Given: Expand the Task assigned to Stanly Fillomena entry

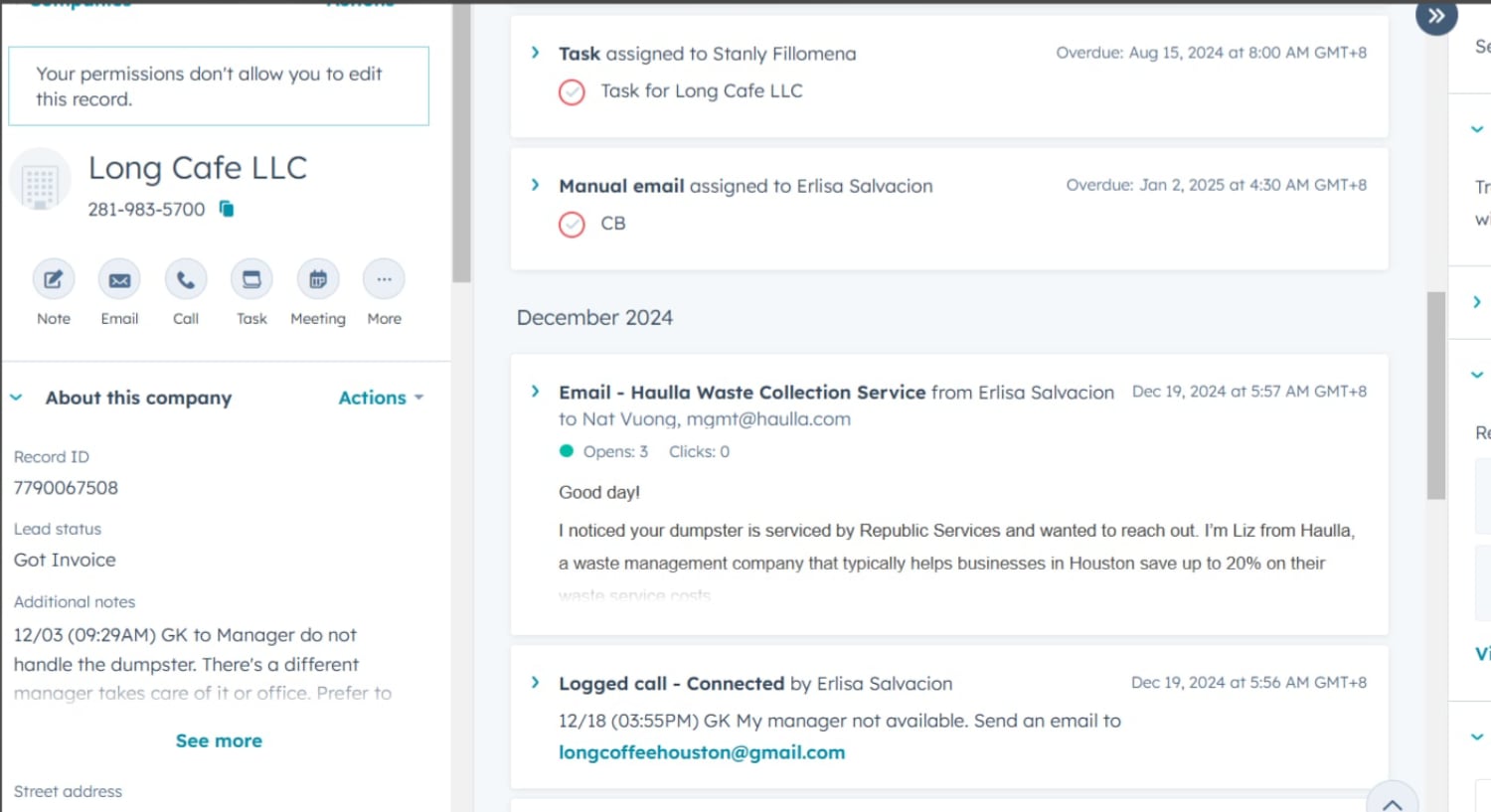Looking at the screenshot, I should 535,53.
